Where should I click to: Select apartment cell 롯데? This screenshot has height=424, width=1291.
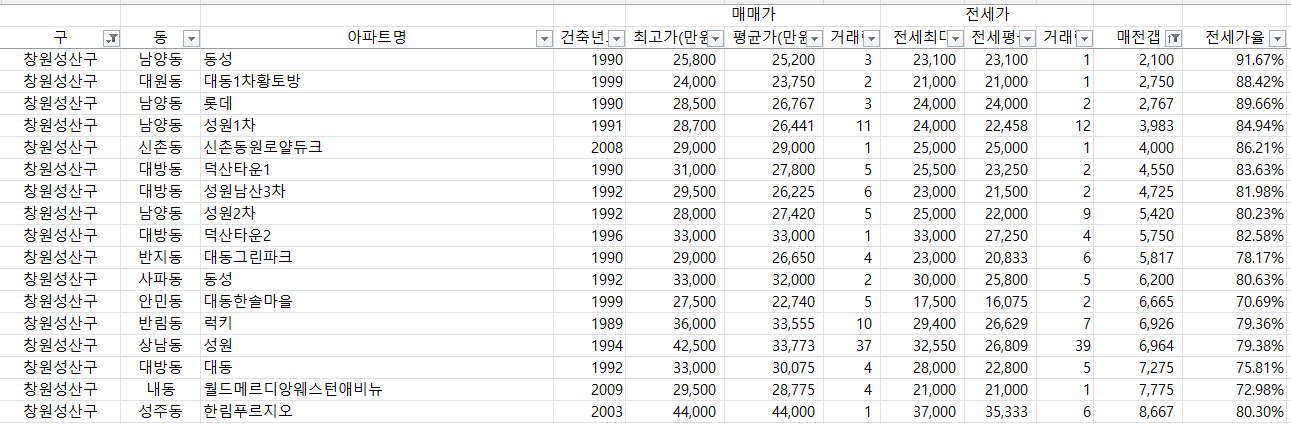click(378, 103)
